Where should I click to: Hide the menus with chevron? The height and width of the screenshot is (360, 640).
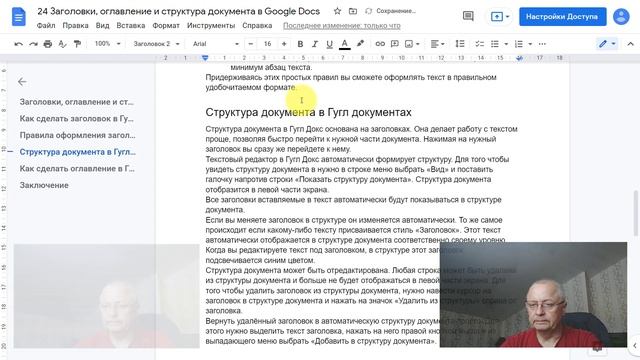(630, 44)
